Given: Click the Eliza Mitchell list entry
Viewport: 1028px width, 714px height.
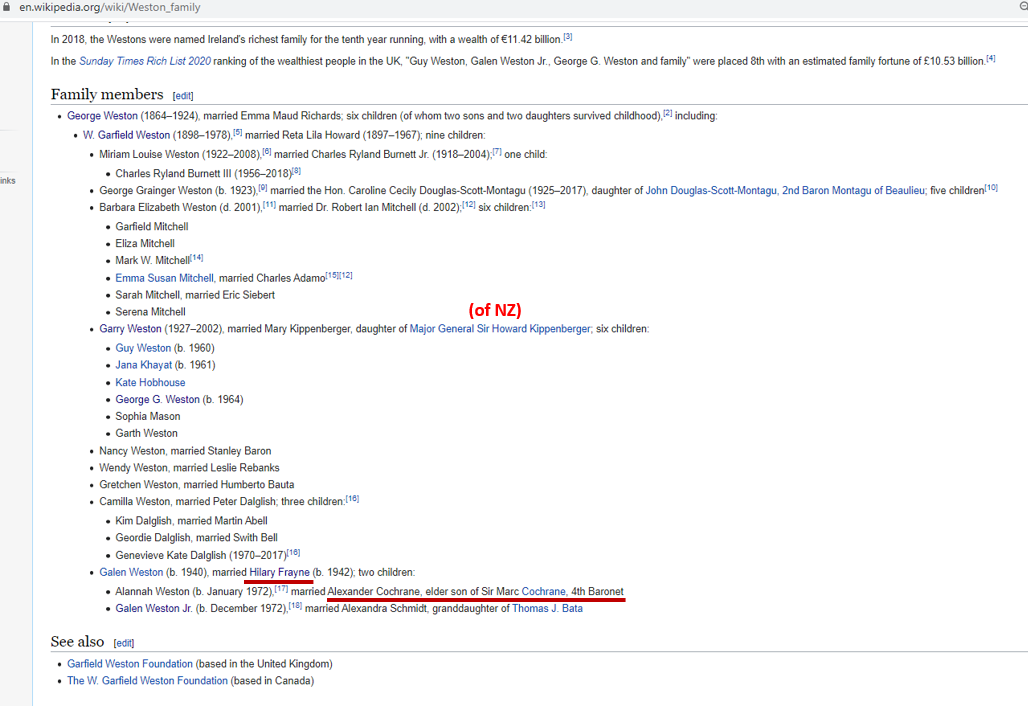Looking at the screenshot, I should 145,244.
